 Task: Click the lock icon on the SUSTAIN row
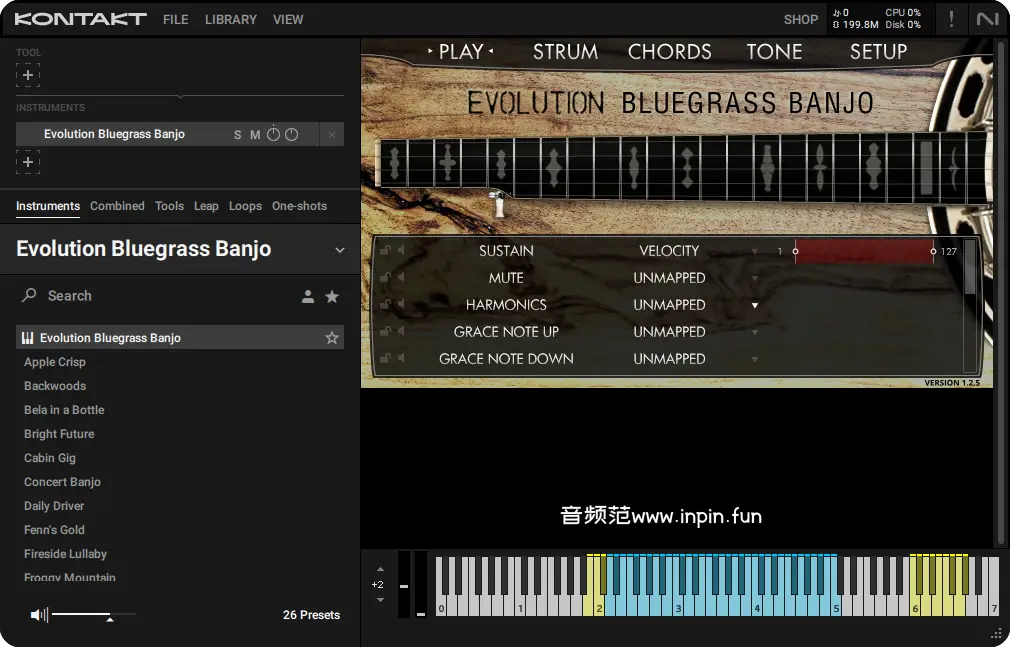point(385,251)
